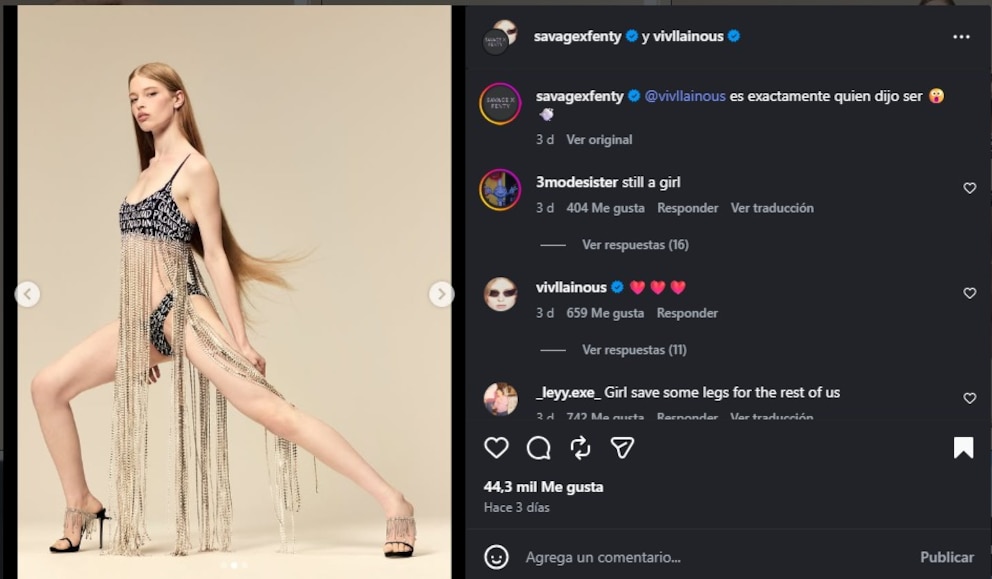Open emoji picker smiley icon
This screenshot has width=992, height=579.
coord(496,557)
